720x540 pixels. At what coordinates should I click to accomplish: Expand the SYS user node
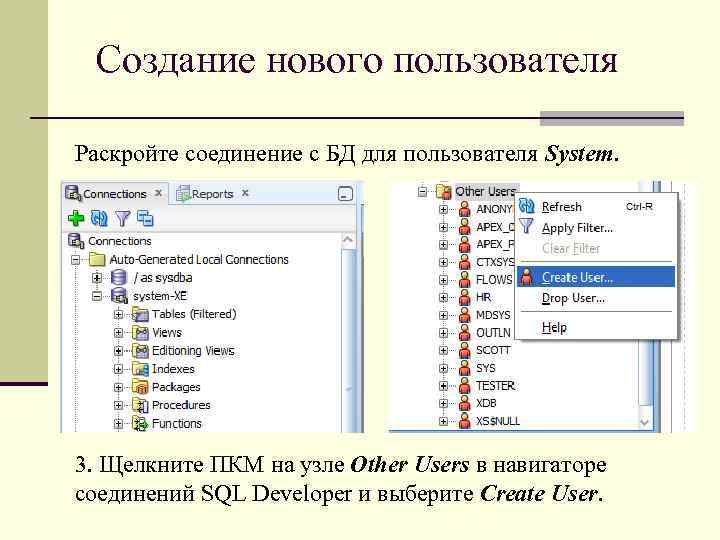(x=443, y=368)
